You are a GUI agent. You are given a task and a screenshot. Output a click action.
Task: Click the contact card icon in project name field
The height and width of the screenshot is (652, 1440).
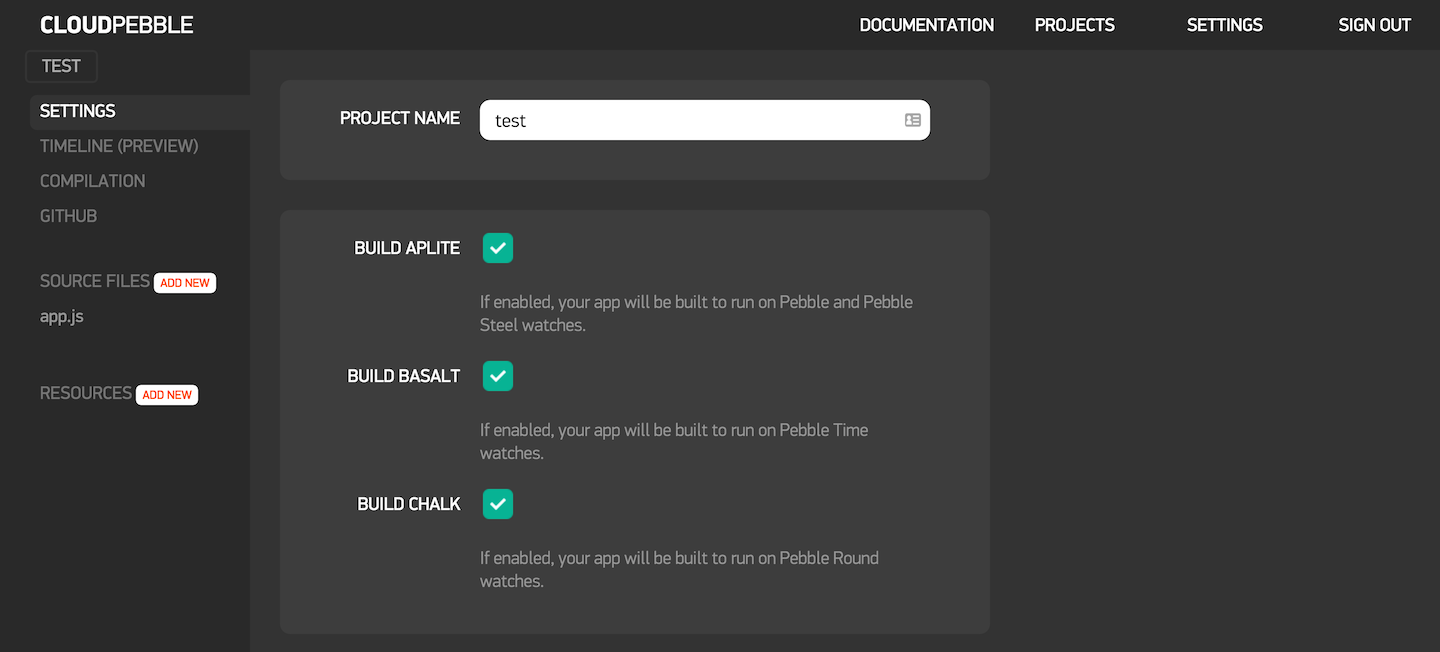(x=912, y=119)
